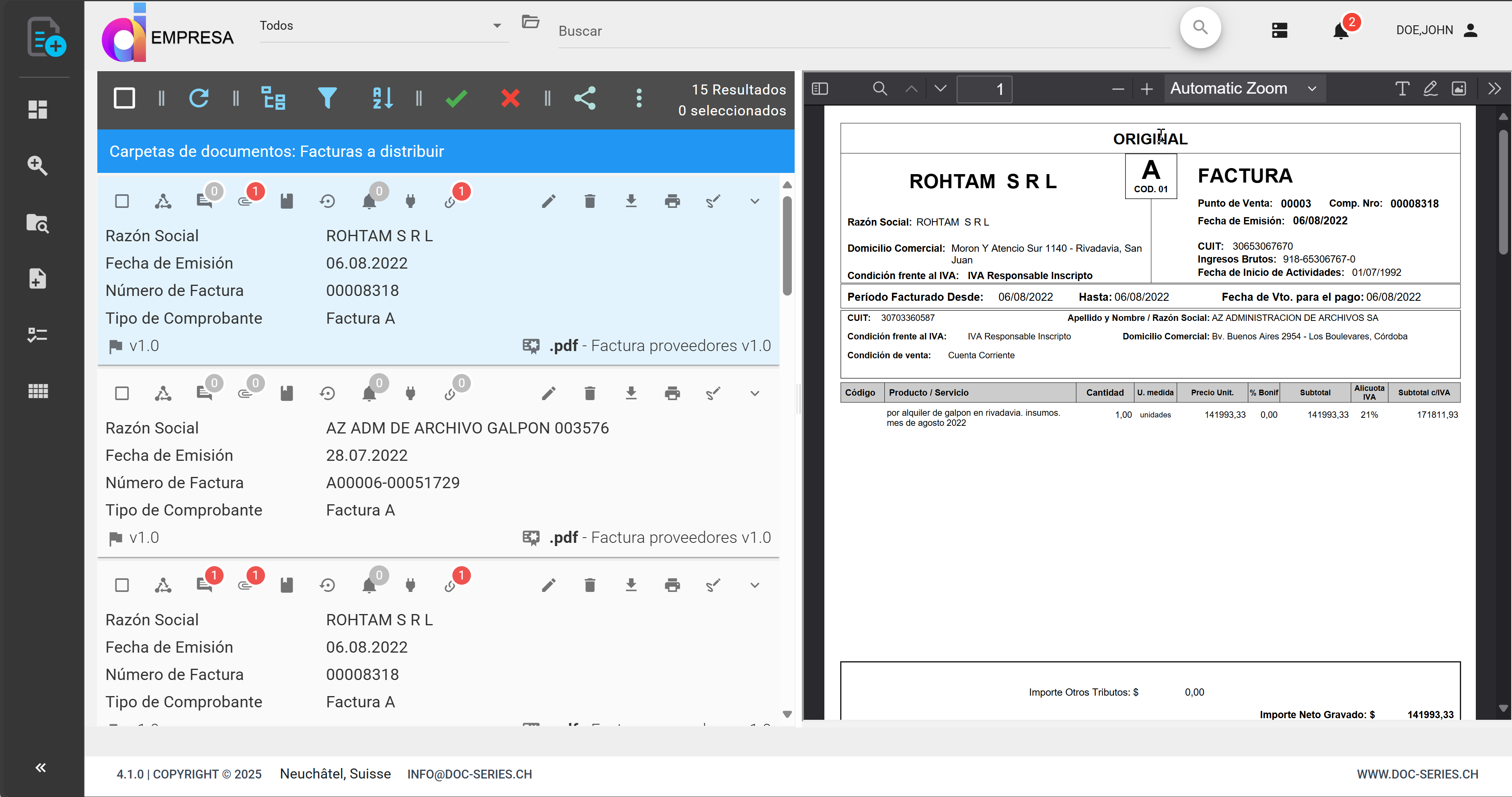Open the three-dot overflow menu in the toolbar
The height and width of the screenshot is (797, 1512).
639,98
